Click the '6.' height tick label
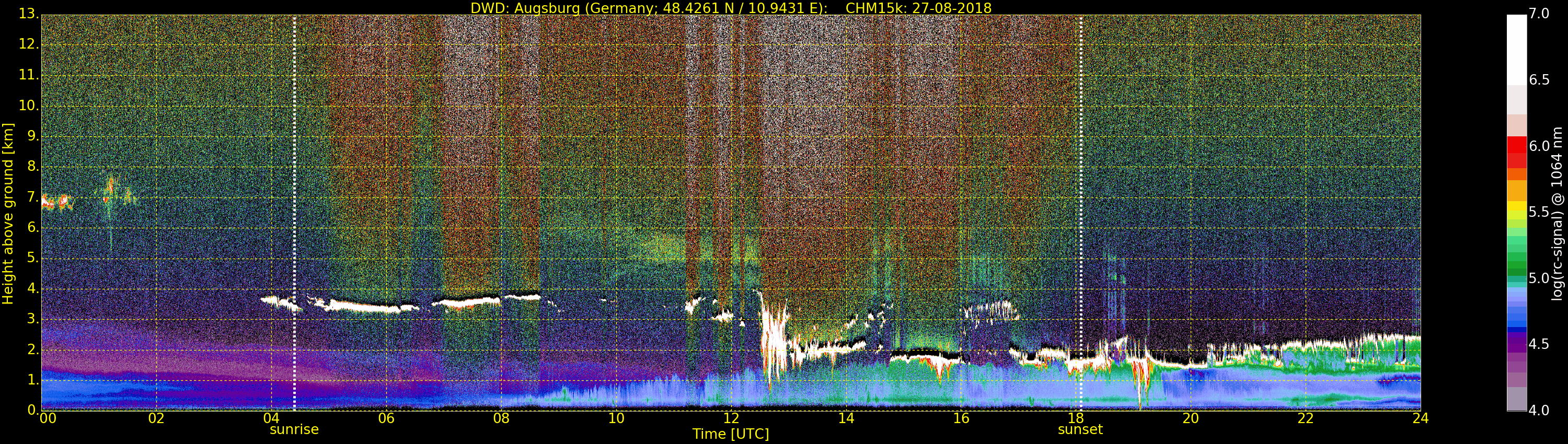1568x444 pixels. coord(33,227)
